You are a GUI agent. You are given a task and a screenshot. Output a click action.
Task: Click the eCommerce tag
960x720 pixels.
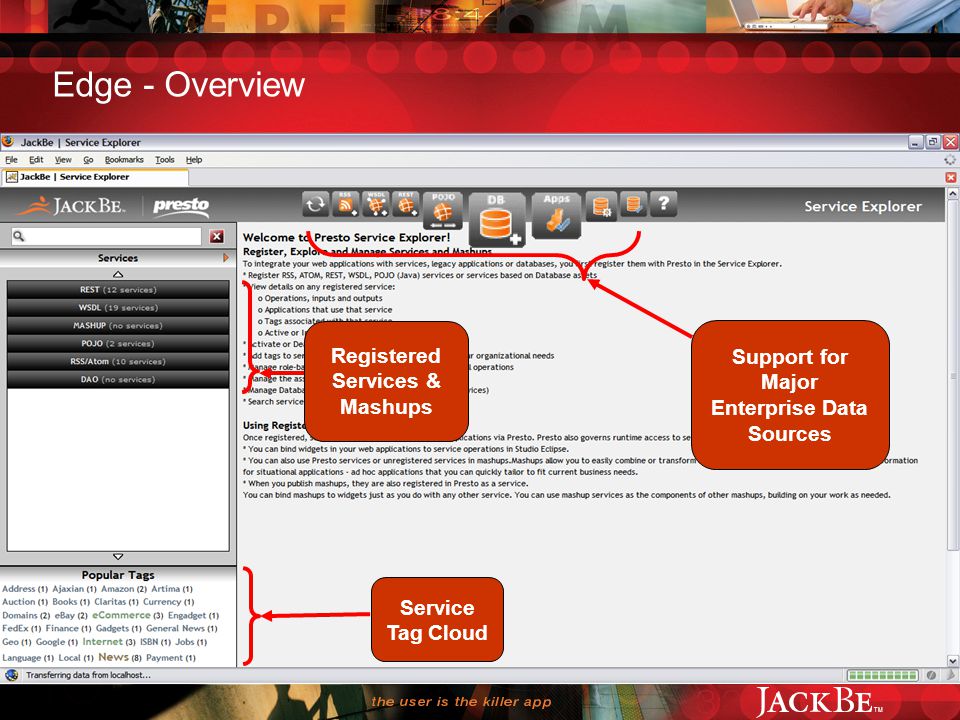click(121, 615)
